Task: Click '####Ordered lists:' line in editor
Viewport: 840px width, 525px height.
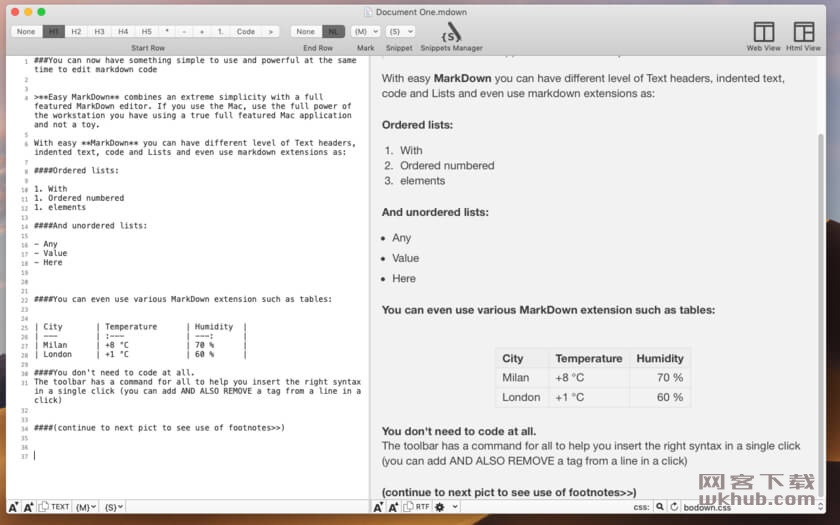Action: click(76, 170)
